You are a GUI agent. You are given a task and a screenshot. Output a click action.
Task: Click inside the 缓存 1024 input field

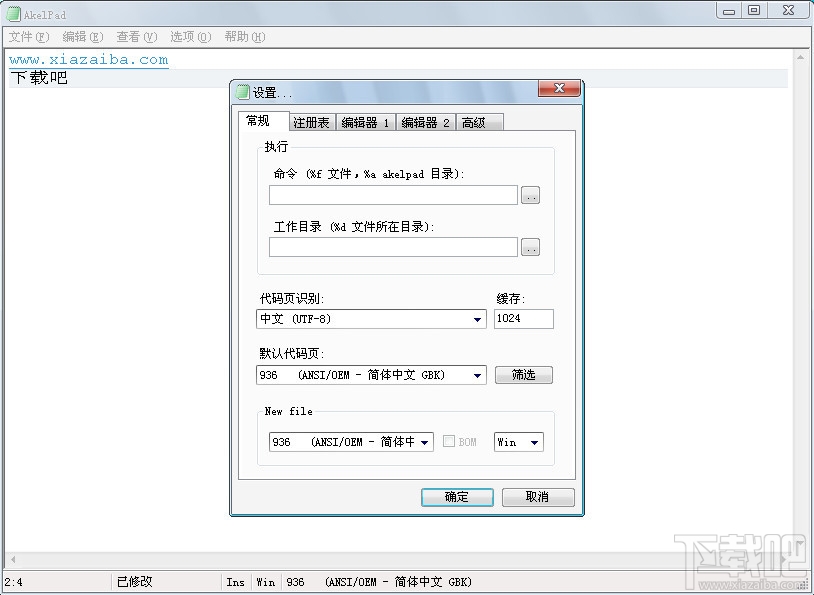(520, 318)
